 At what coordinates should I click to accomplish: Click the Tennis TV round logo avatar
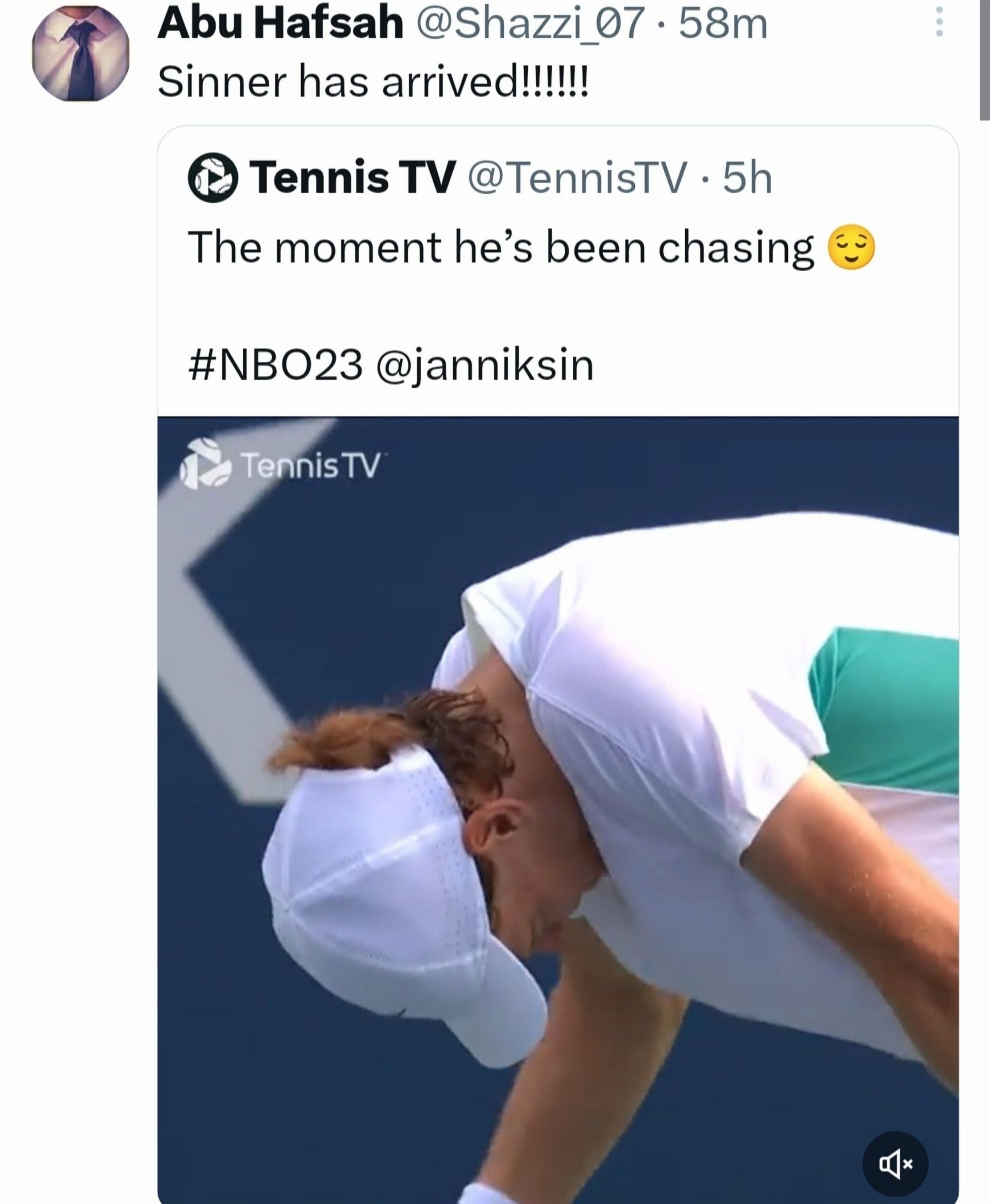tap(213, 178)
